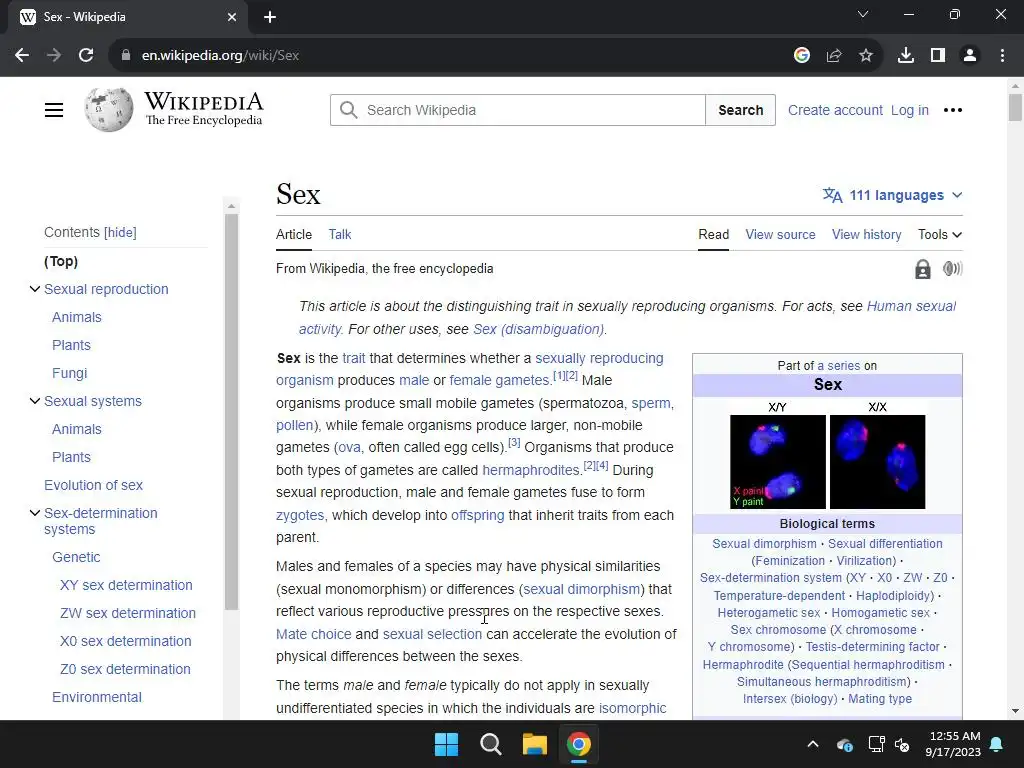Show hidden system tray icons

pos(813,744)
